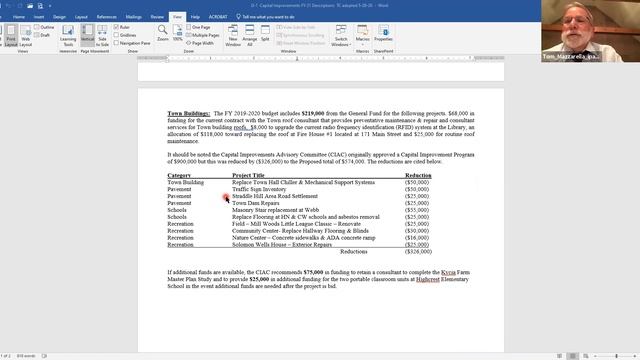
Task: Click the horizontal ruler
Action: coord(321,58)
